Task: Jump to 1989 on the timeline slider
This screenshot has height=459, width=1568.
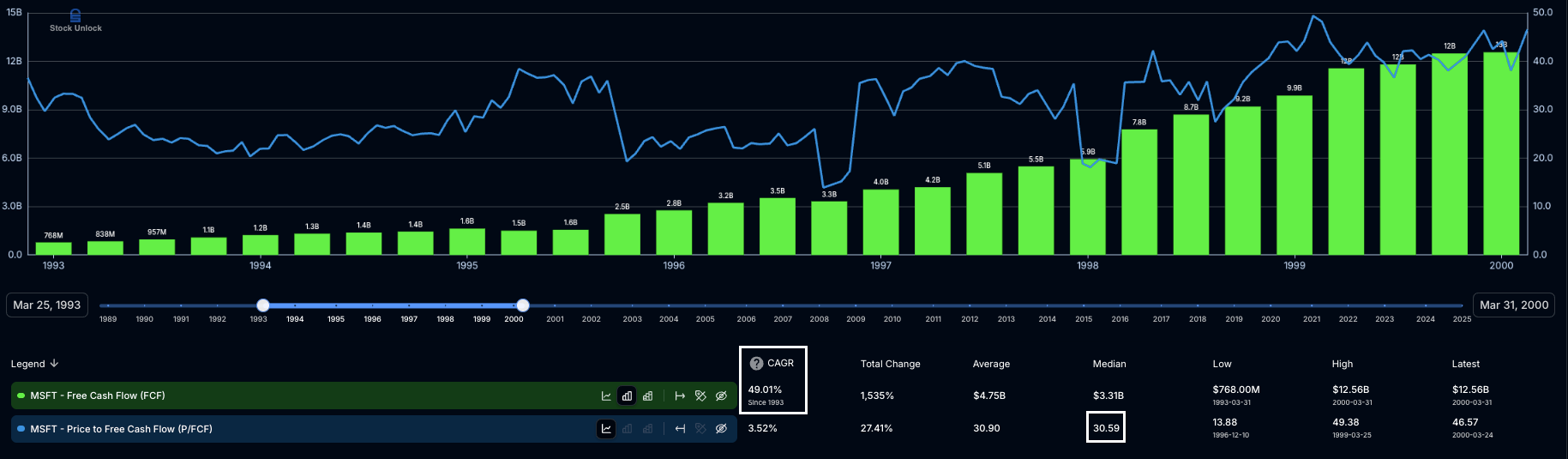Action: coord(108,319)
